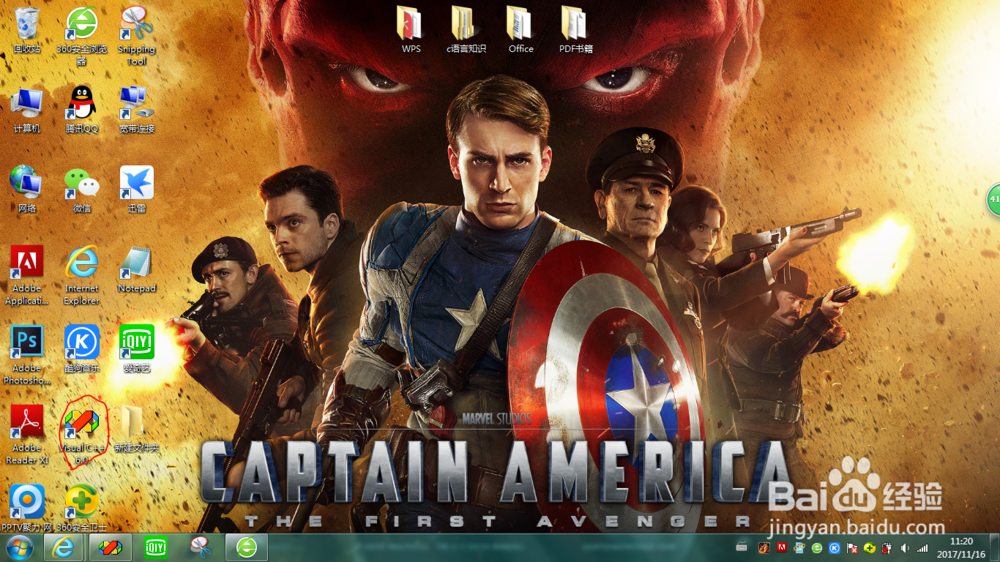
Task: Launch 微信 WeChat from the desktop
Action: tap(82, 189)
